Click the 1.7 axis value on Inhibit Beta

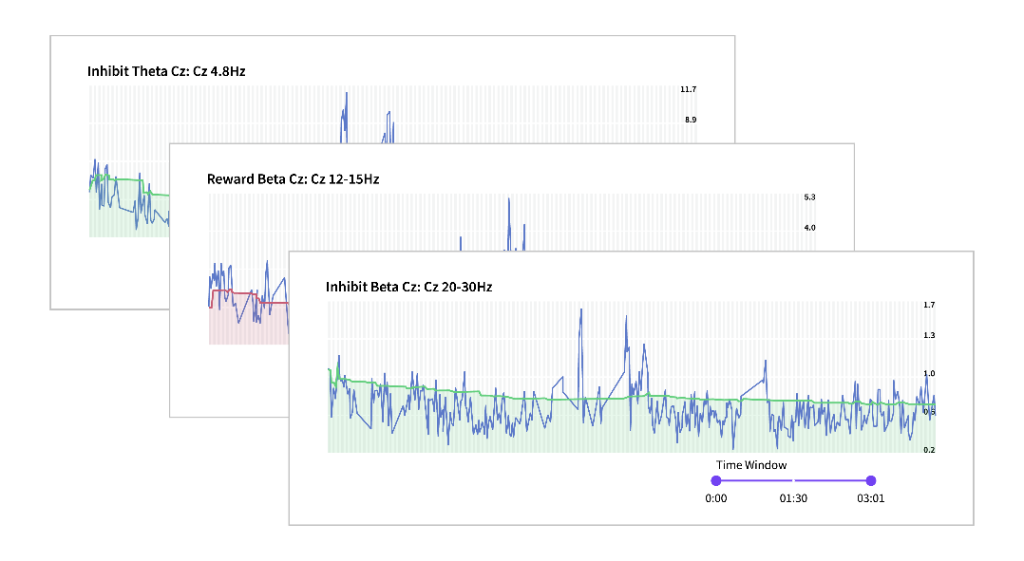tap(929, 305)
